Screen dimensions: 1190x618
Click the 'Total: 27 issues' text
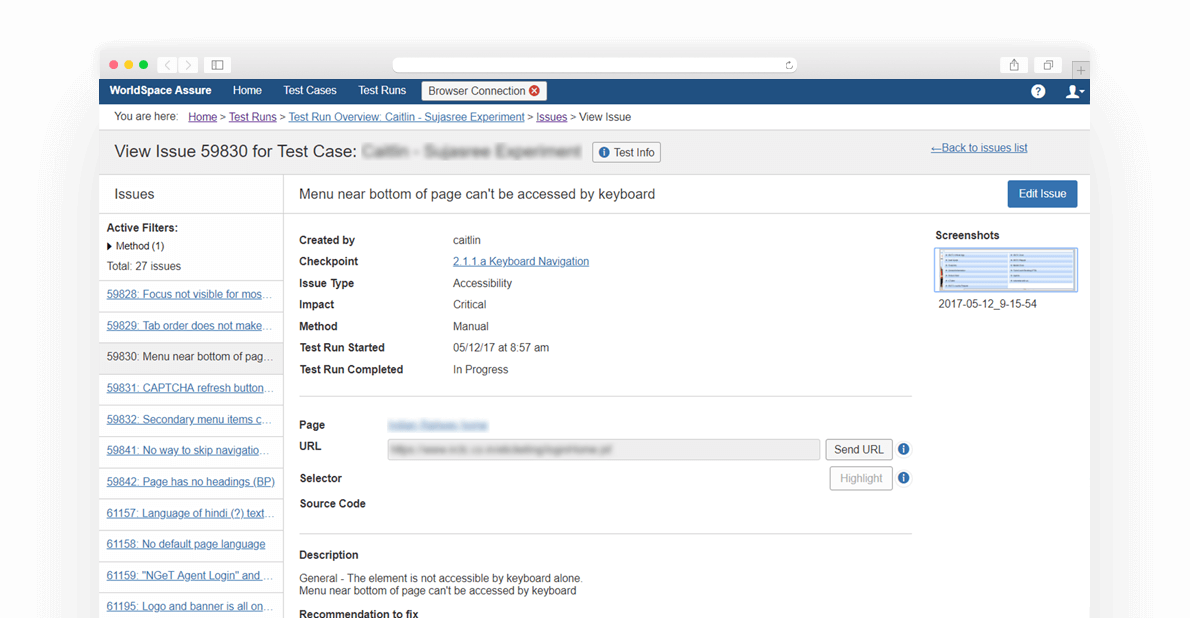coord(143,266)
